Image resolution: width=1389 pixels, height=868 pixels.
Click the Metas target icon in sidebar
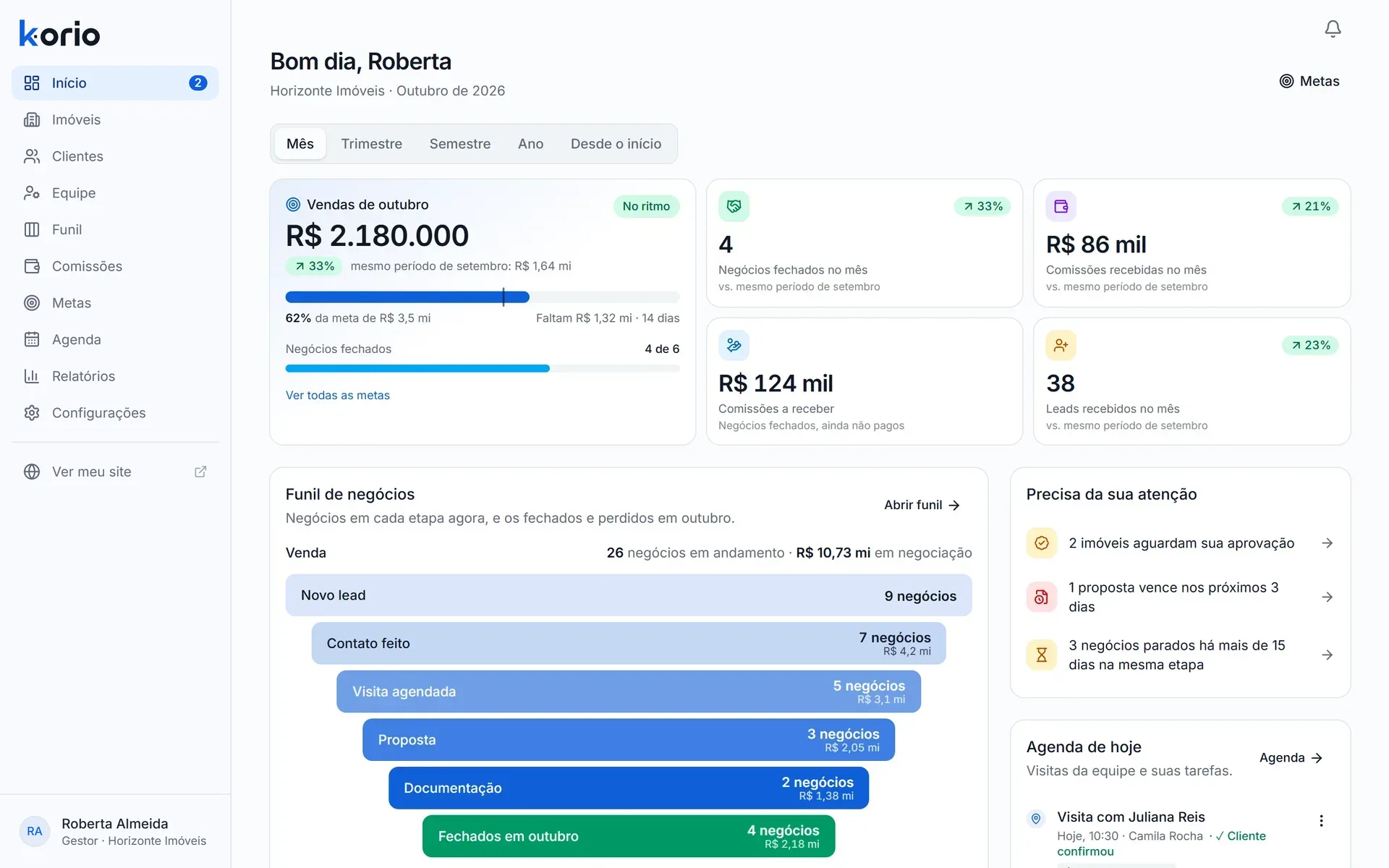(32, 303)
